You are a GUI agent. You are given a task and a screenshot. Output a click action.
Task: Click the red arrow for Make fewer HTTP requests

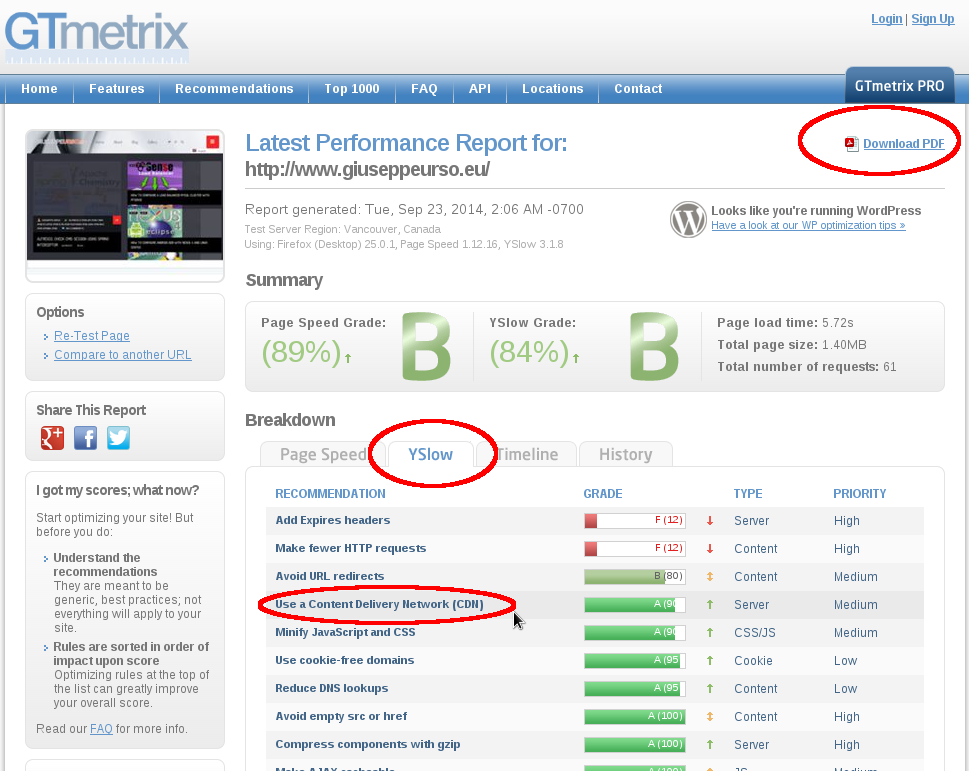710,549
